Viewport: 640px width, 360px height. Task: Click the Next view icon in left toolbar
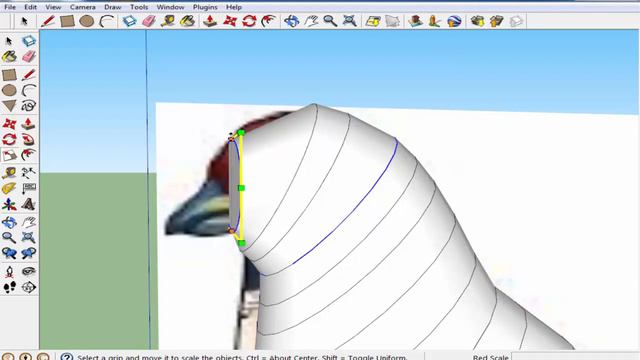[x=29, y=253]
